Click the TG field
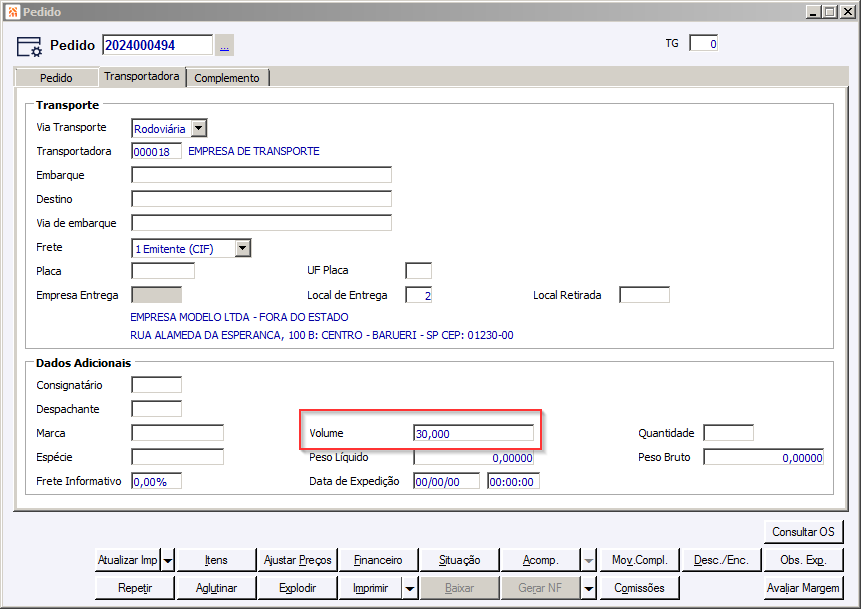The image size is (861, 609). tap(703, 43)
